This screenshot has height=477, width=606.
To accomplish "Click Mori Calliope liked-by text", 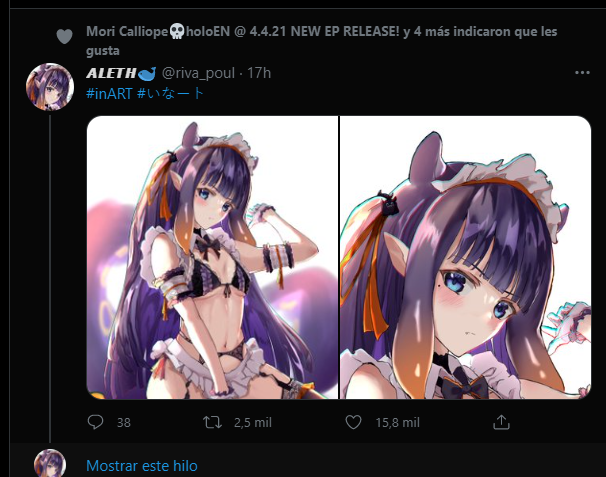I will coord(322,41).
